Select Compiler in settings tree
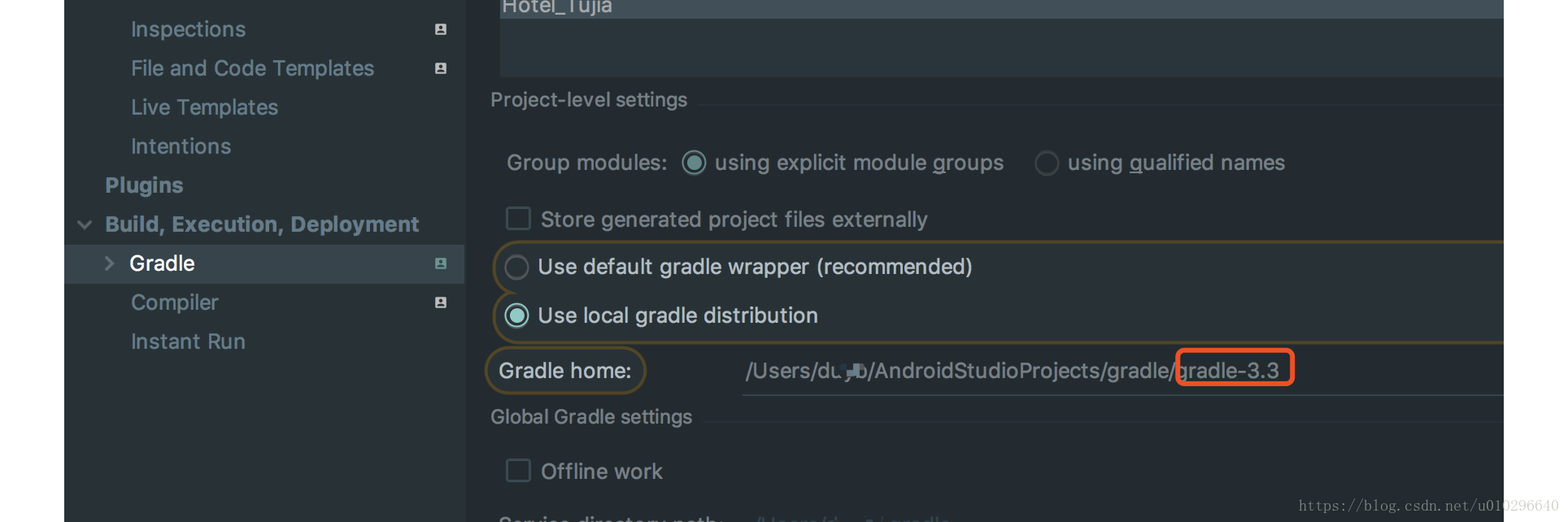 pos(174,302)
